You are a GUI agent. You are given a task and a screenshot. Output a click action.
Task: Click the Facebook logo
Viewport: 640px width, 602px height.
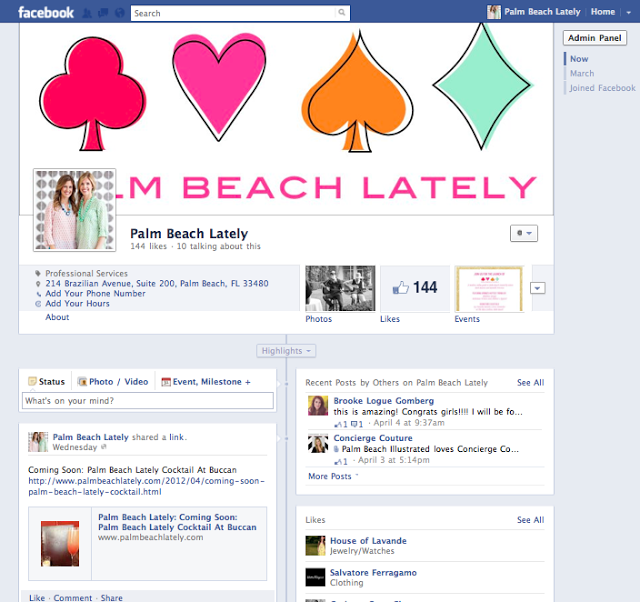(46, 13)
